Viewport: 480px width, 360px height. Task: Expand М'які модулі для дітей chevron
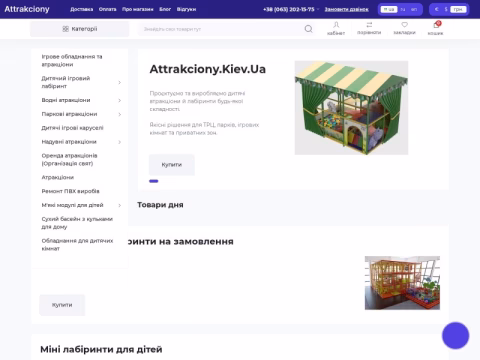tap(120, 205)
